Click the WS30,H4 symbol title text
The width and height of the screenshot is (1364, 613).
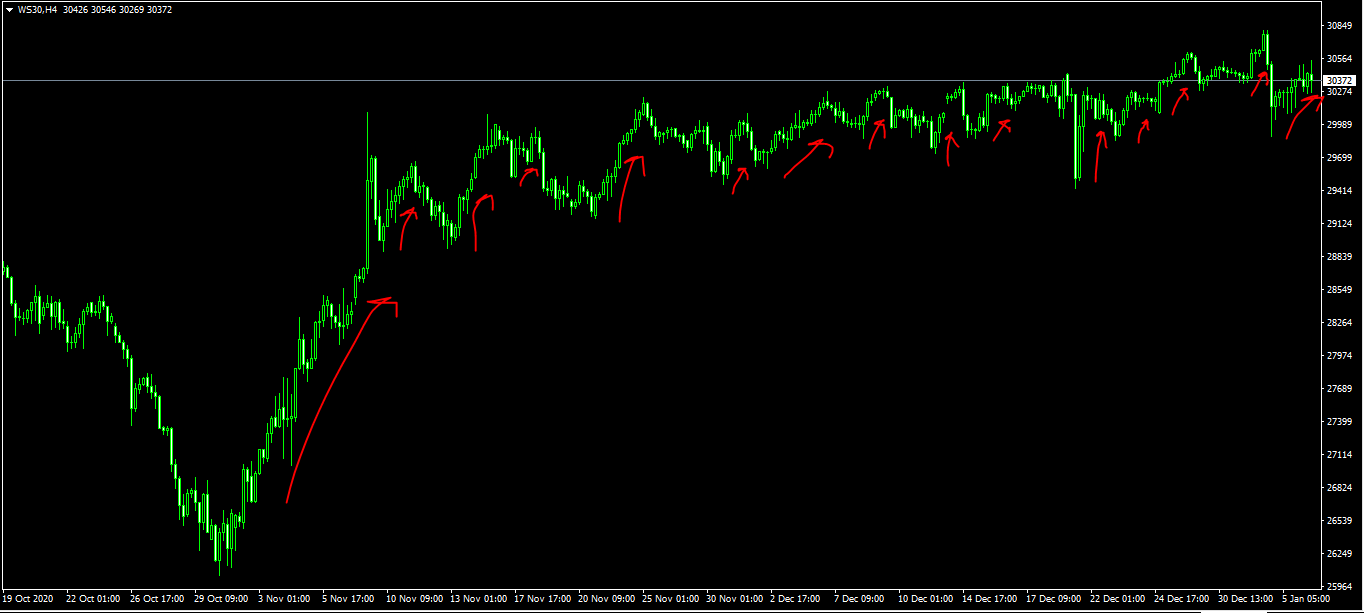(x=36, y=10)
